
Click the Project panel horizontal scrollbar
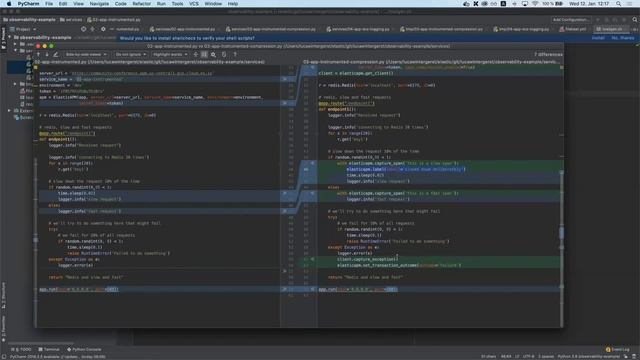click(41, 343)
